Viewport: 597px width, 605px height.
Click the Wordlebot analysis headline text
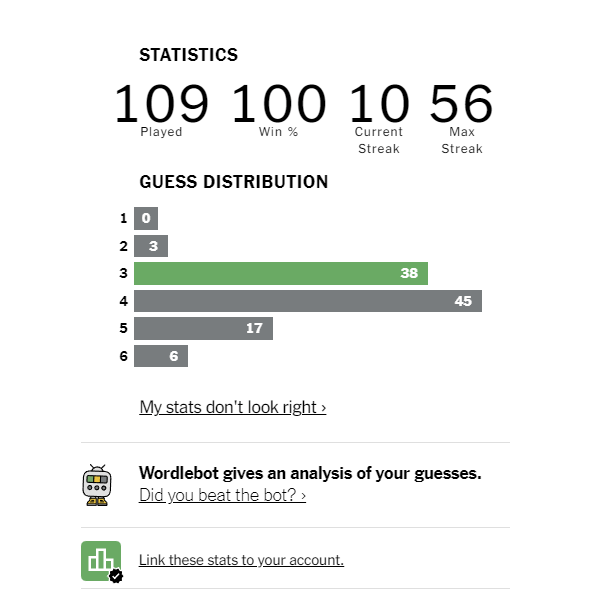pyautogui.click(x=310, y=473)
